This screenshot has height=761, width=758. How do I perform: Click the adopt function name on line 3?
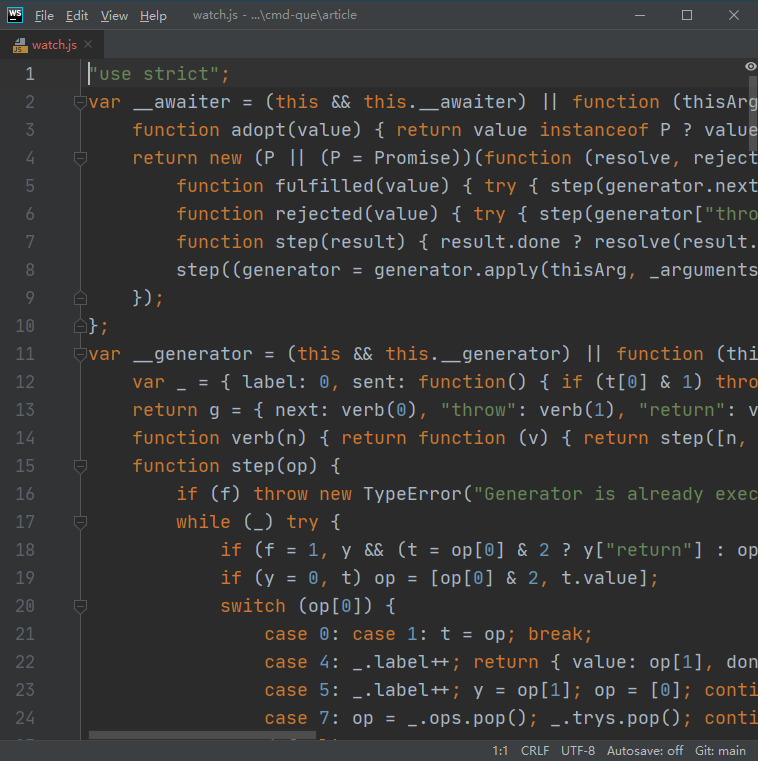(x=259, y=130)
